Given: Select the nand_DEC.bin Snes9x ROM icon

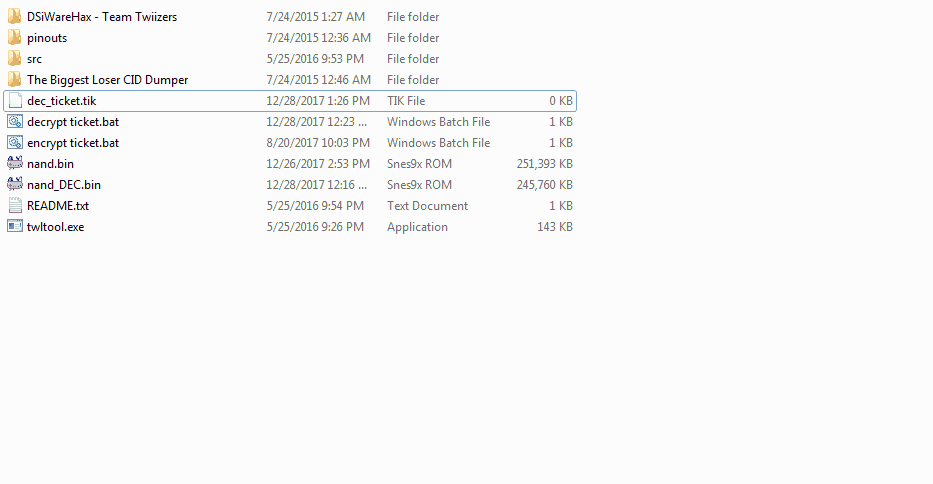Looking at the screenshot, I should pos(15,184).
